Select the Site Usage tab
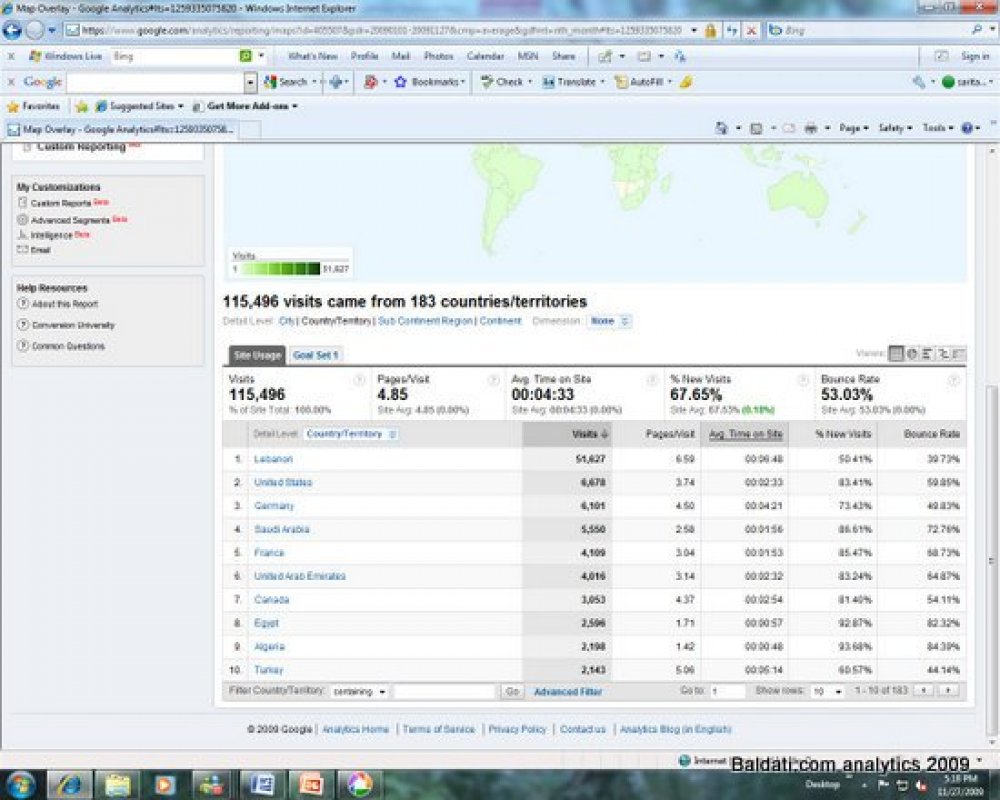Image resolution: width=1000 pixels, height=800 pixels. pyautogui.click(x=257, y=355)
